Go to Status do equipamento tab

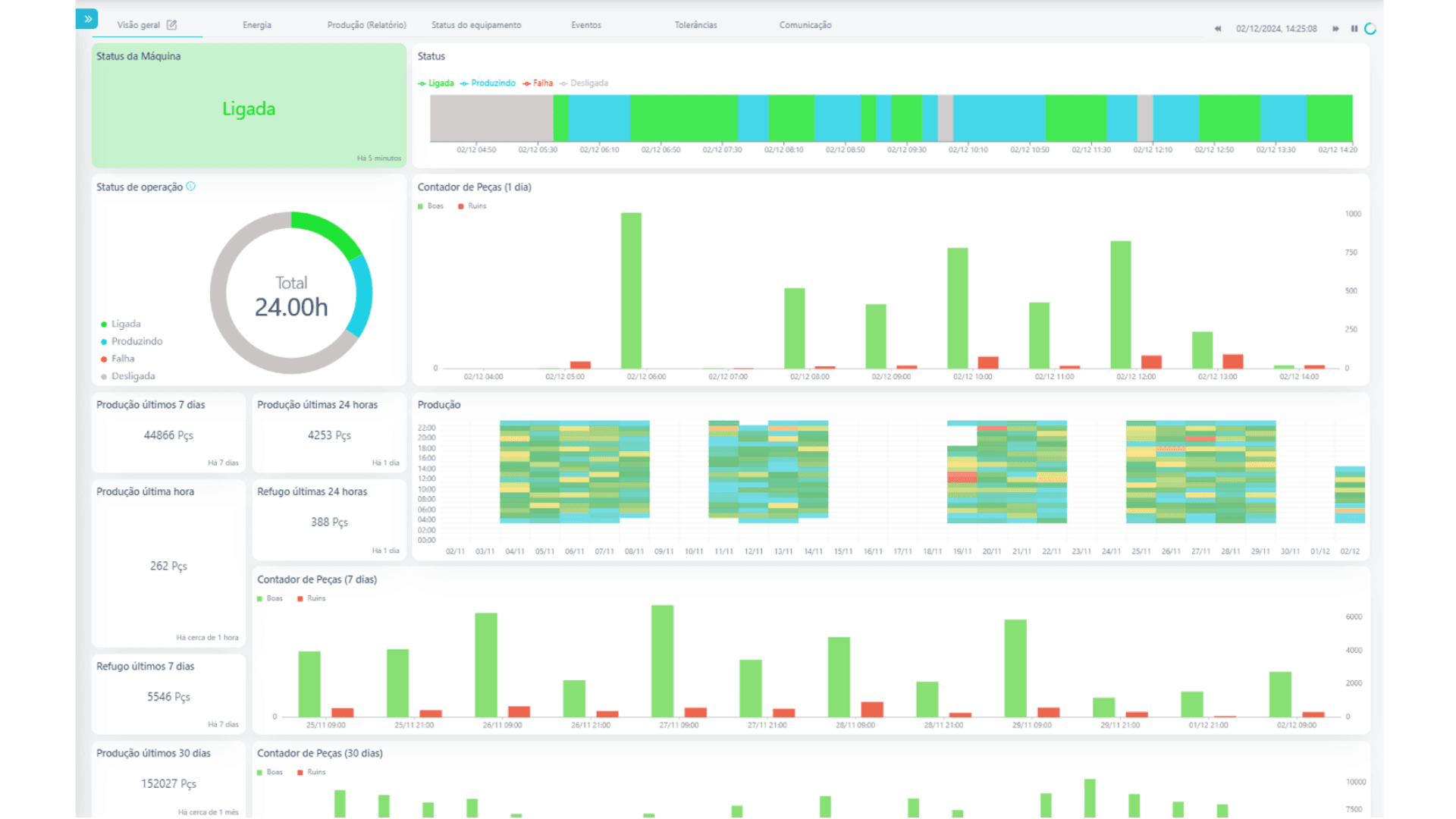(x=476, y=25)
